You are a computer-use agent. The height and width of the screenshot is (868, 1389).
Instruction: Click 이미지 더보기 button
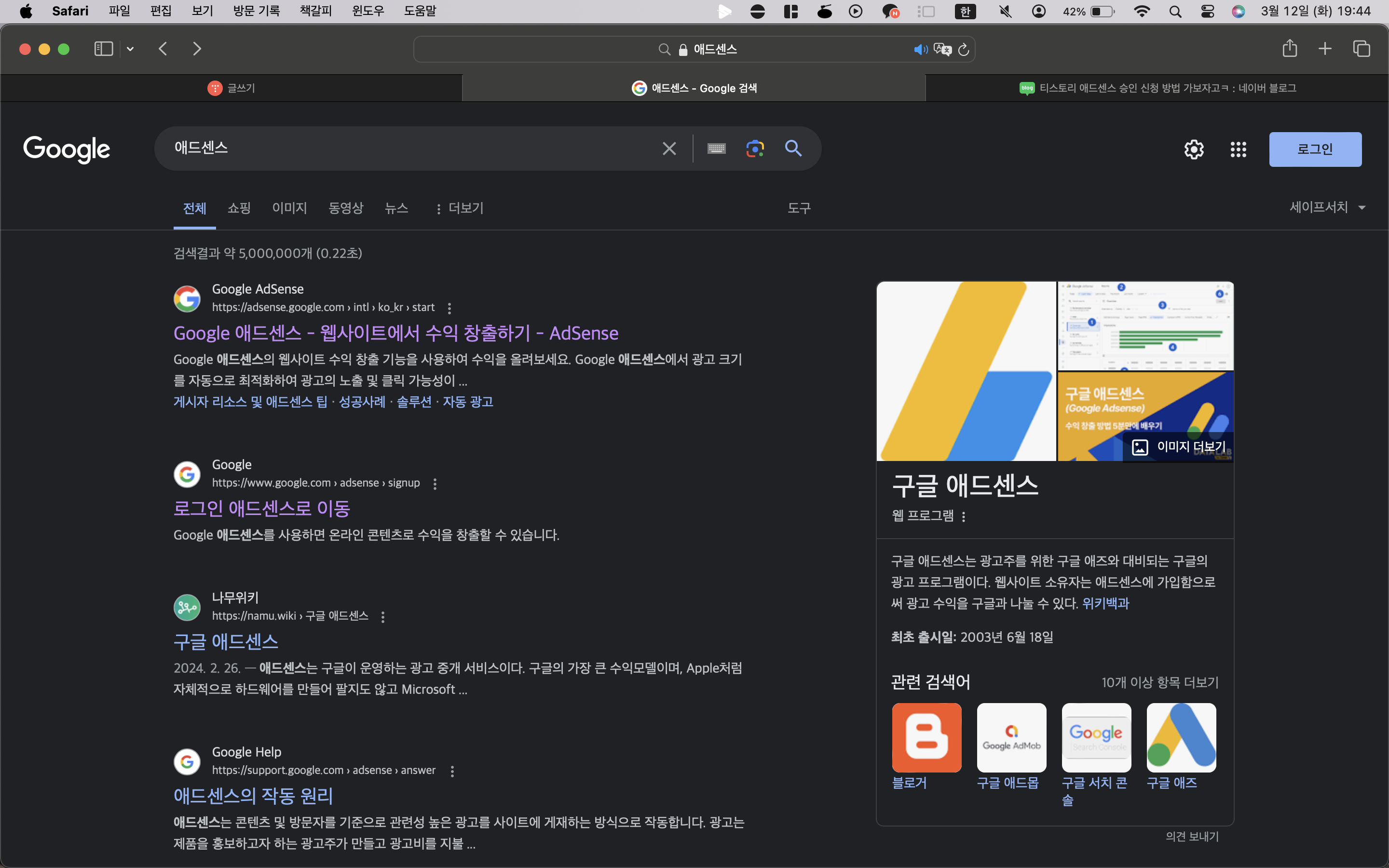[1178, 447]
